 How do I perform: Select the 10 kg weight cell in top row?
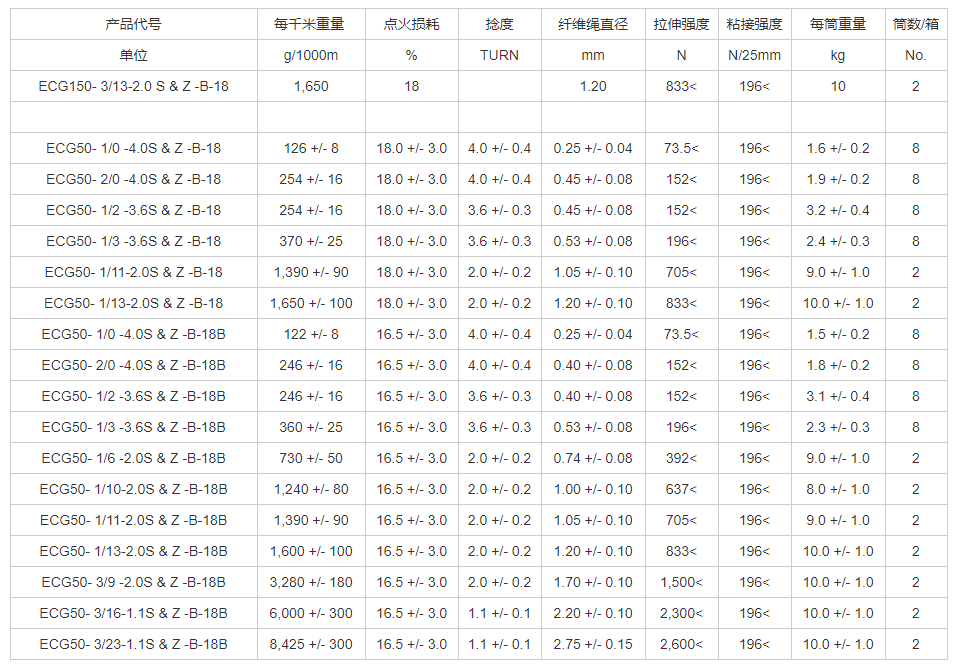[x=836, y=86]
